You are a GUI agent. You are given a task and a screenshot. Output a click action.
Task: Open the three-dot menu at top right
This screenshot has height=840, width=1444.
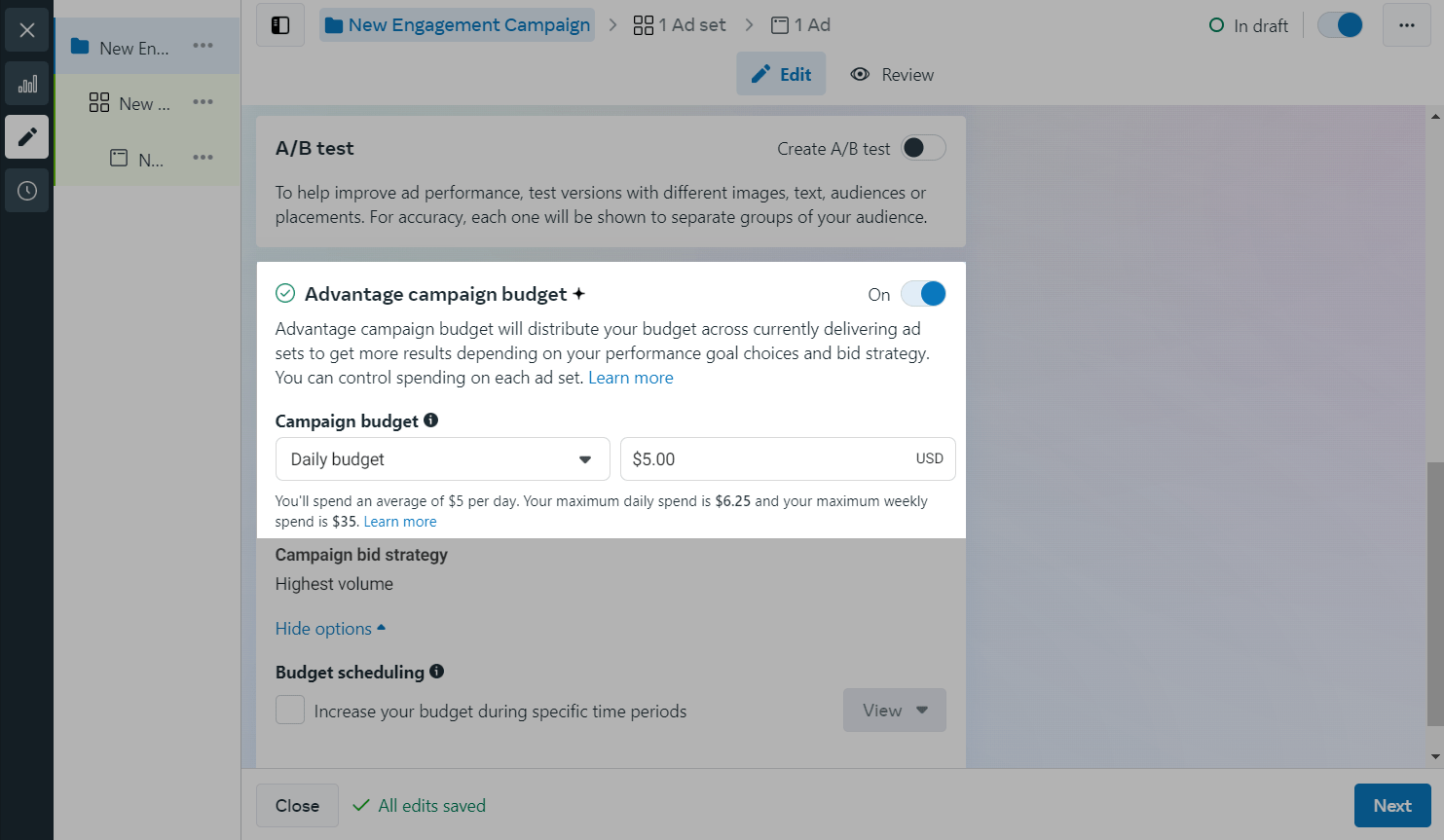1406,25
